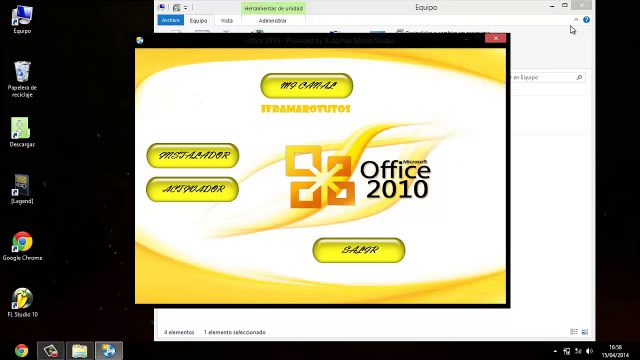640x360 pixels.
Task: Switch Explorer to large icons view
Action: (x=584, y=332)
